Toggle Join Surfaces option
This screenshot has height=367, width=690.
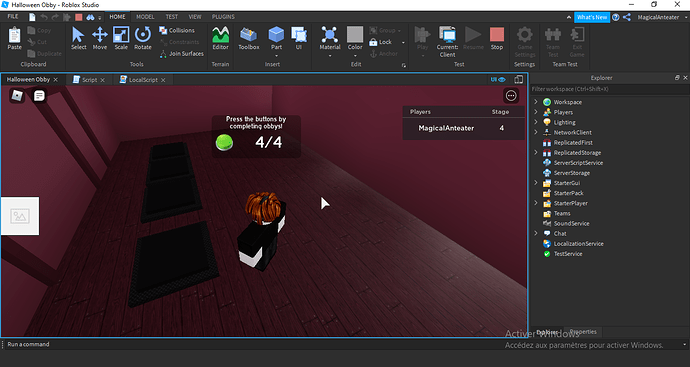click(x=181, y=54)
